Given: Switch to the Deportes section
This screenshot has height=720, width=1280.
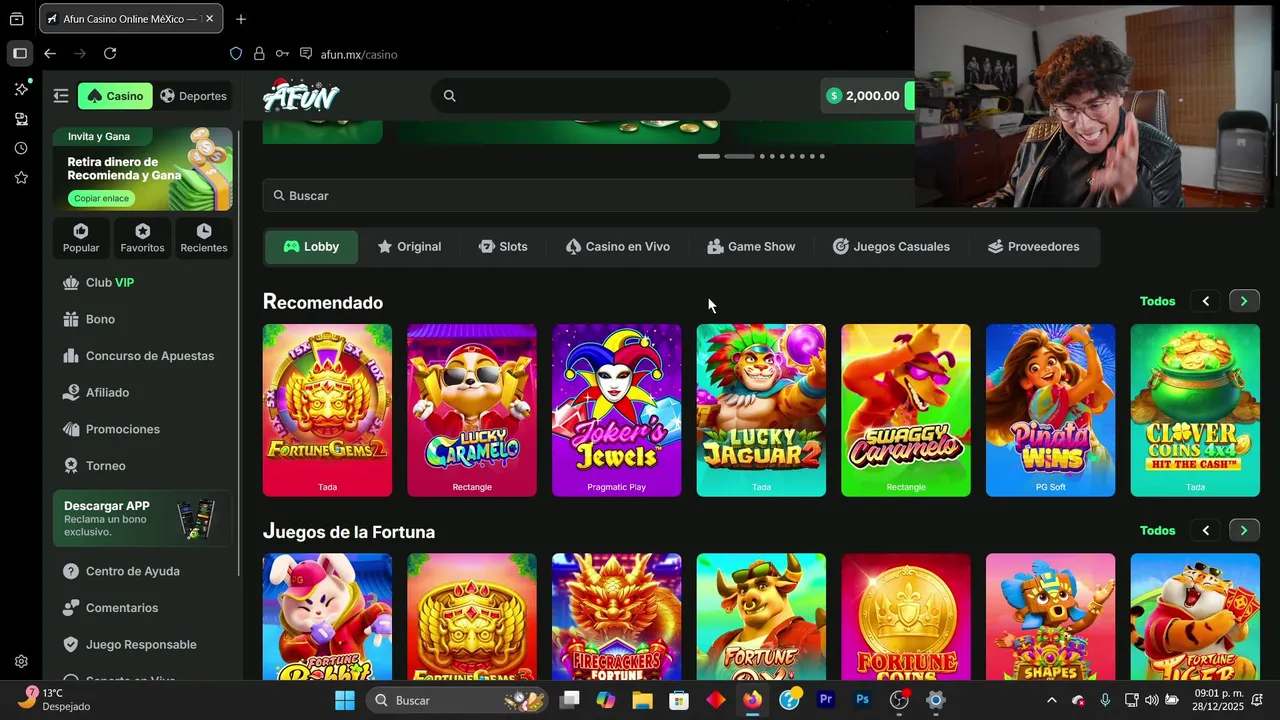Looking at the screenshot, I should [193, 96].
